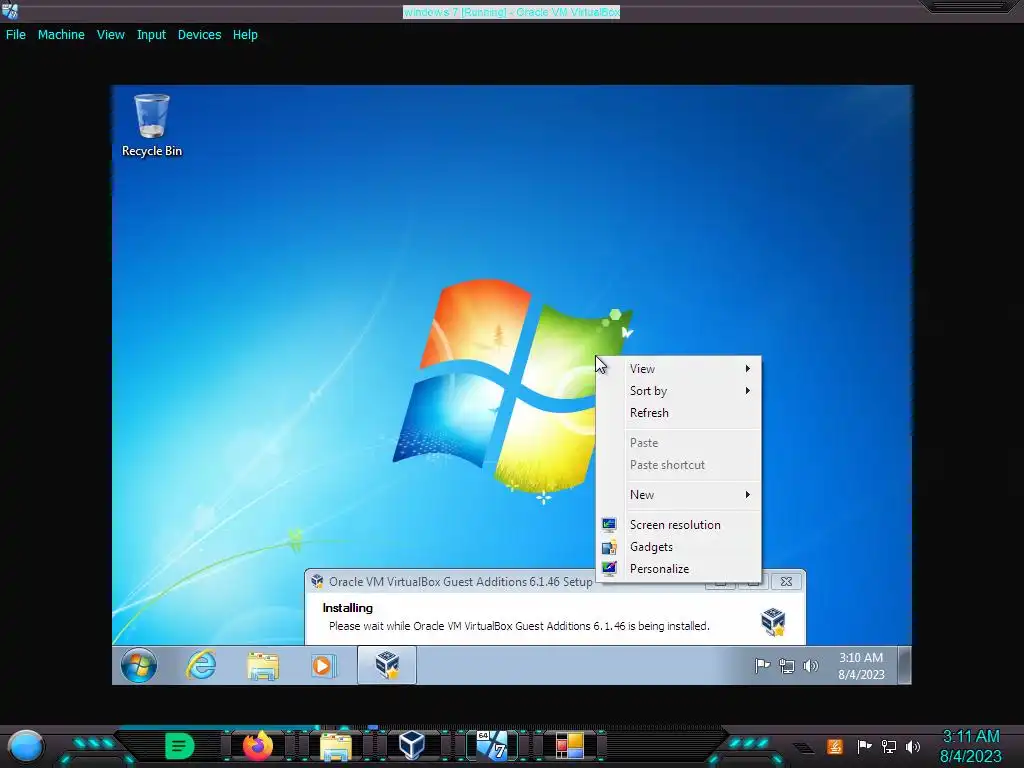Select Guest Additions setup taskbar button in guest
Image resolution: width=1024 pixels, height=768 pixels.
tap(387, 665)
